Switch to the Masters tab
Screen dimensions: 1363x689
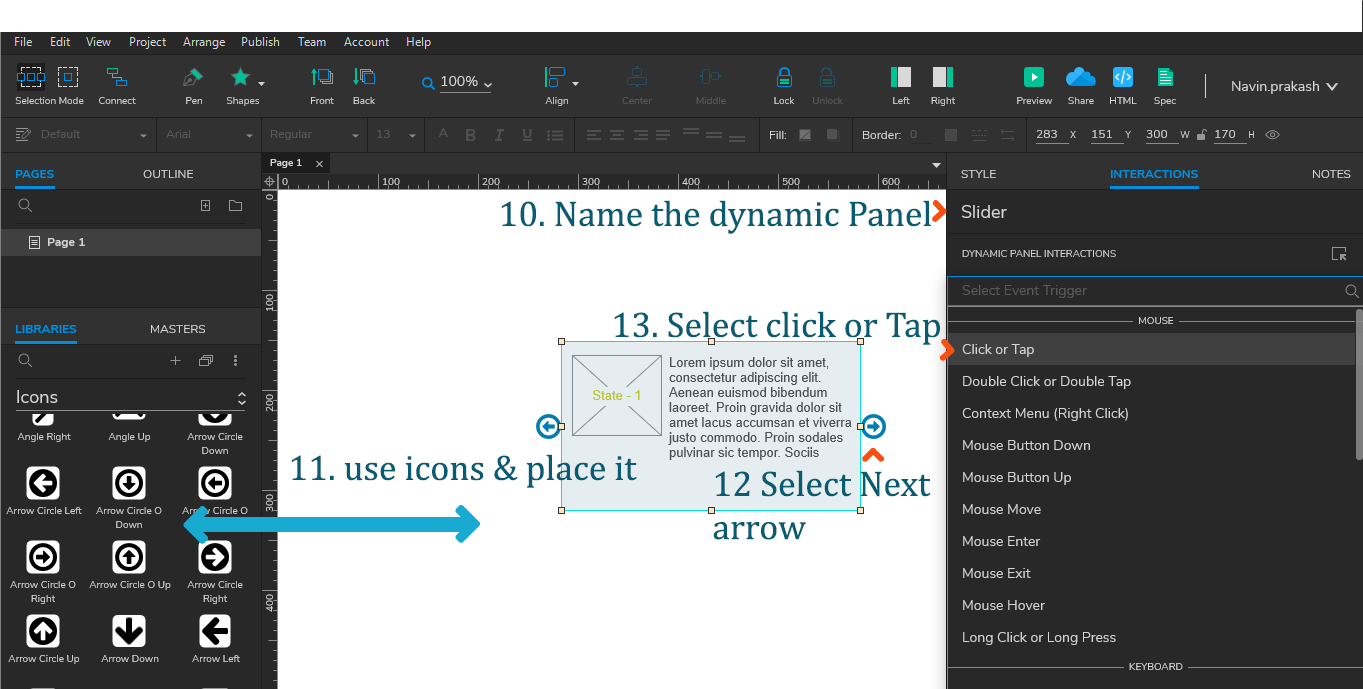[177, 328]
